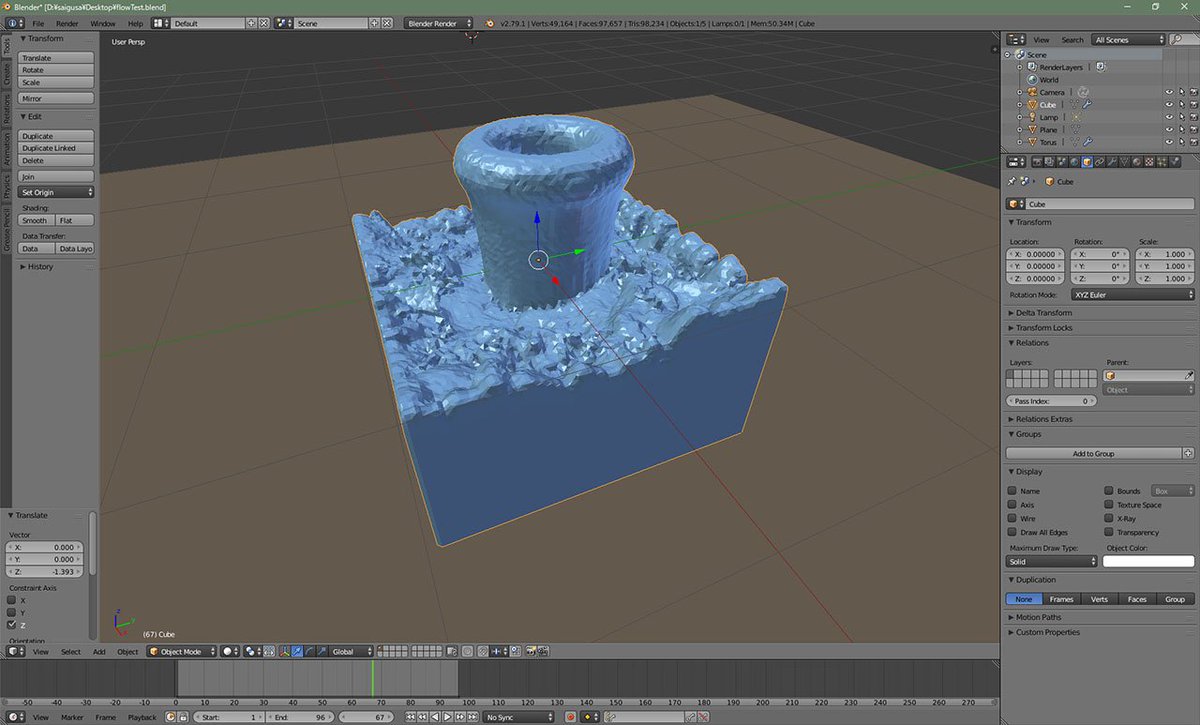1200x725 pixels.
Task: Enable the Transparency checkbox
Action: coord(1109,532)
